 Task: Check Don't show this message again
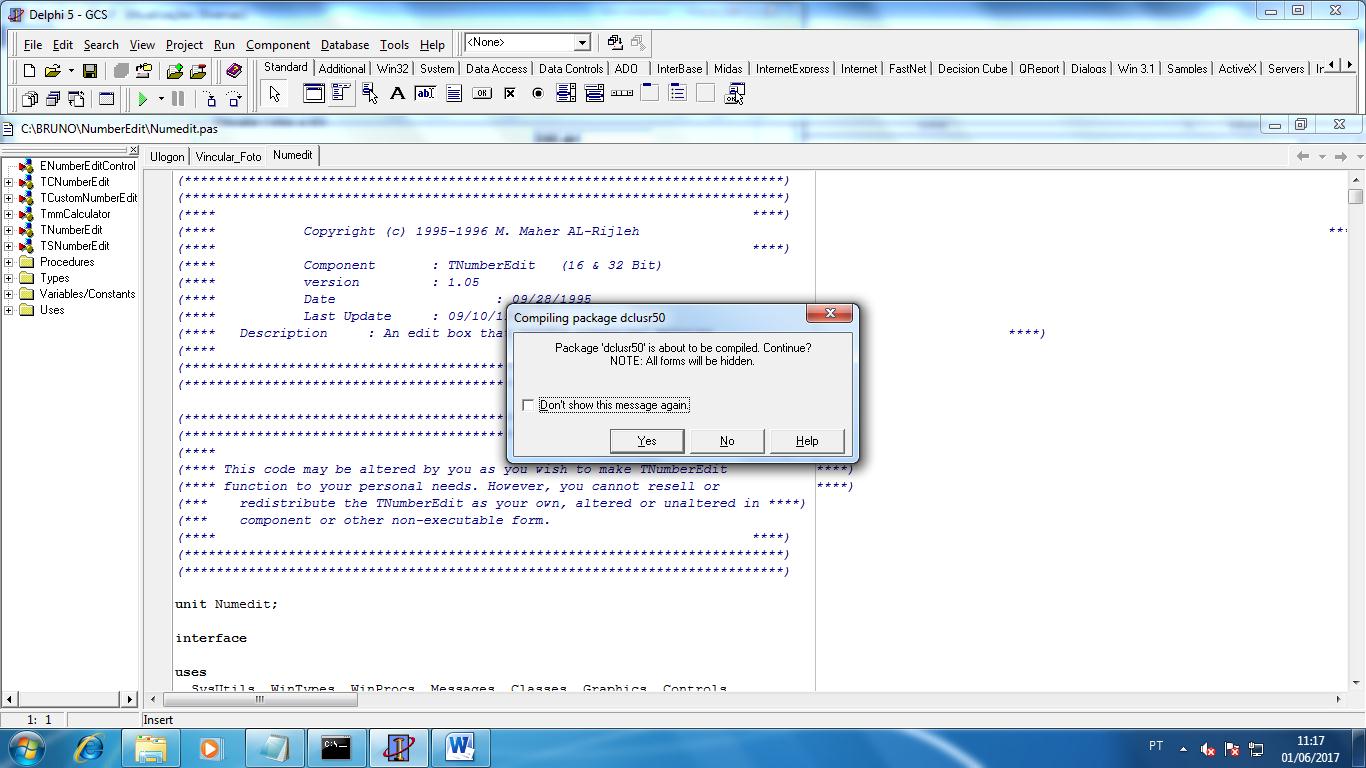pyautogui.click(x=528, y=405)
